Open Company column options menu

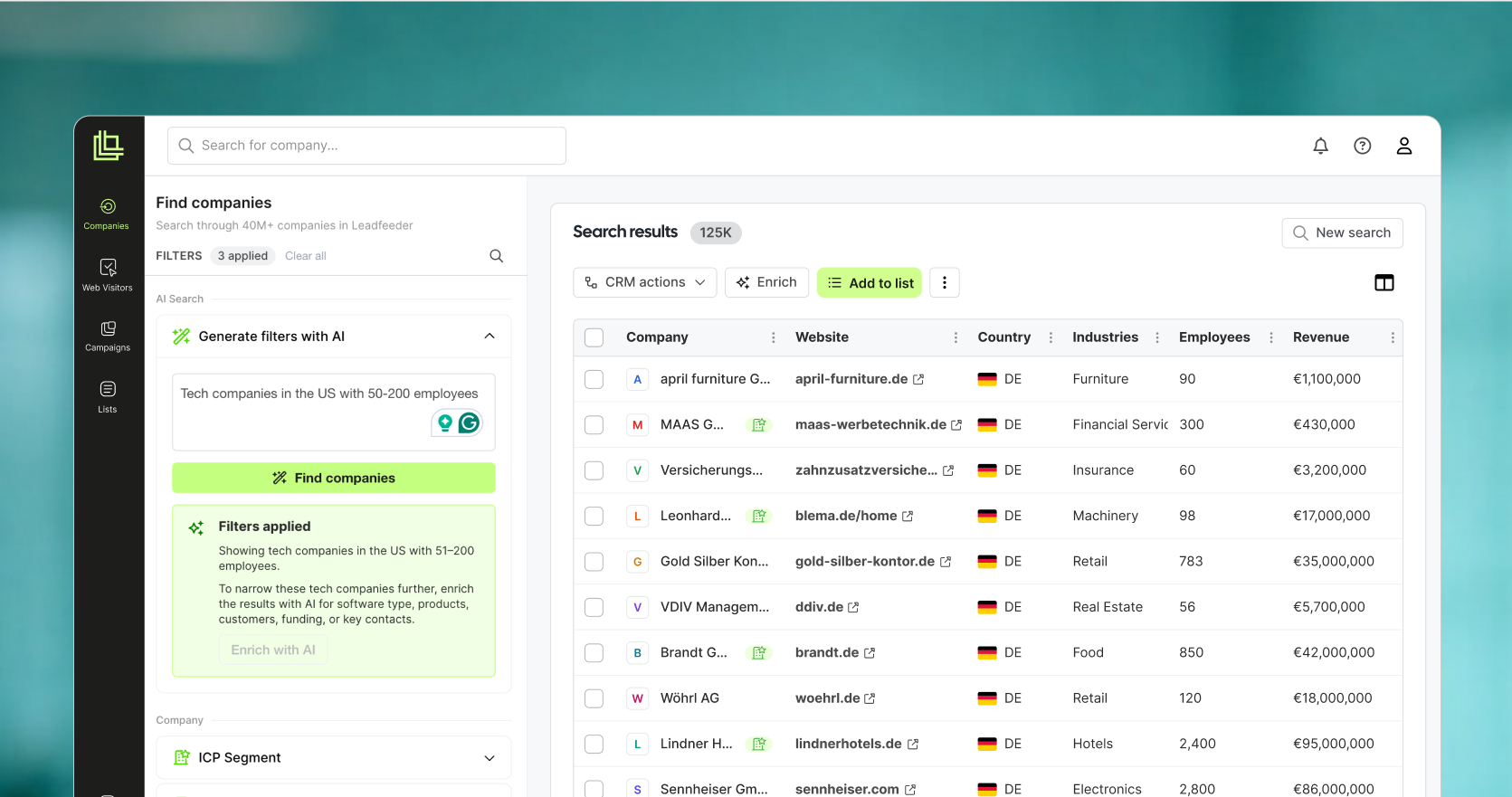tap(774, 337)
